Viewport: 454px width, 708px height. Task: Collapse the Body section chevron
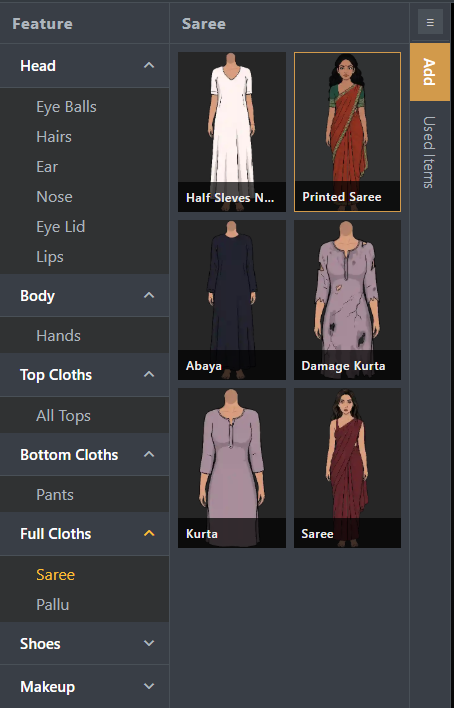(149, 295)
